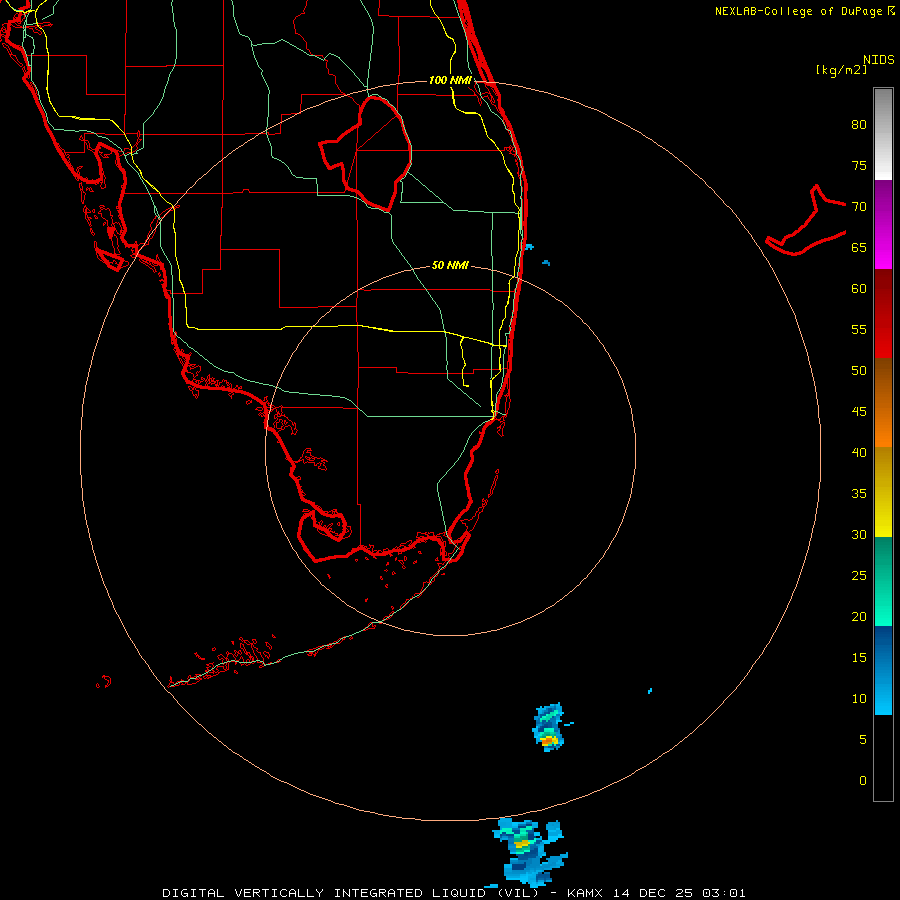This screenshot has width=900, height=900.
Task: Click the 0 value on the color scale
Action: 863,781
